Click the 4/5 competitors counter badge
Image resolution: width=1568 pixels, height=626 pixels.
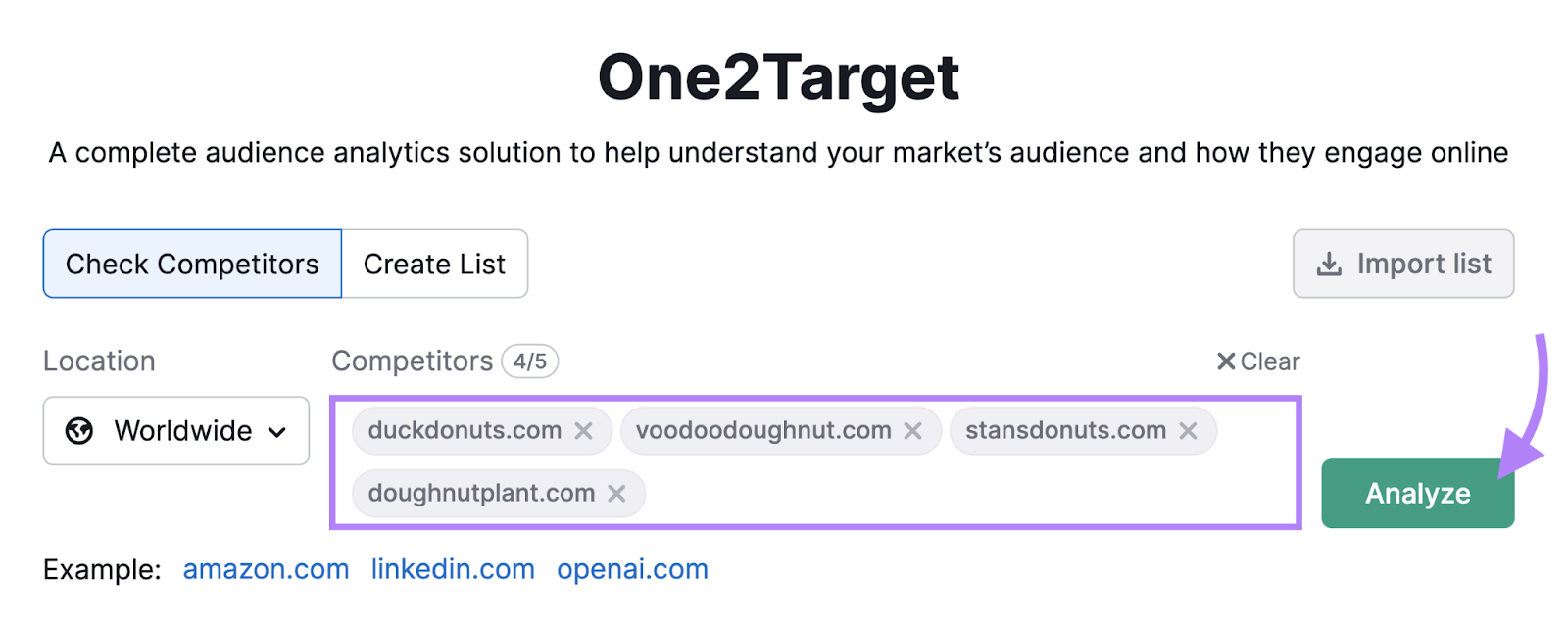click(x=531, y=361)
